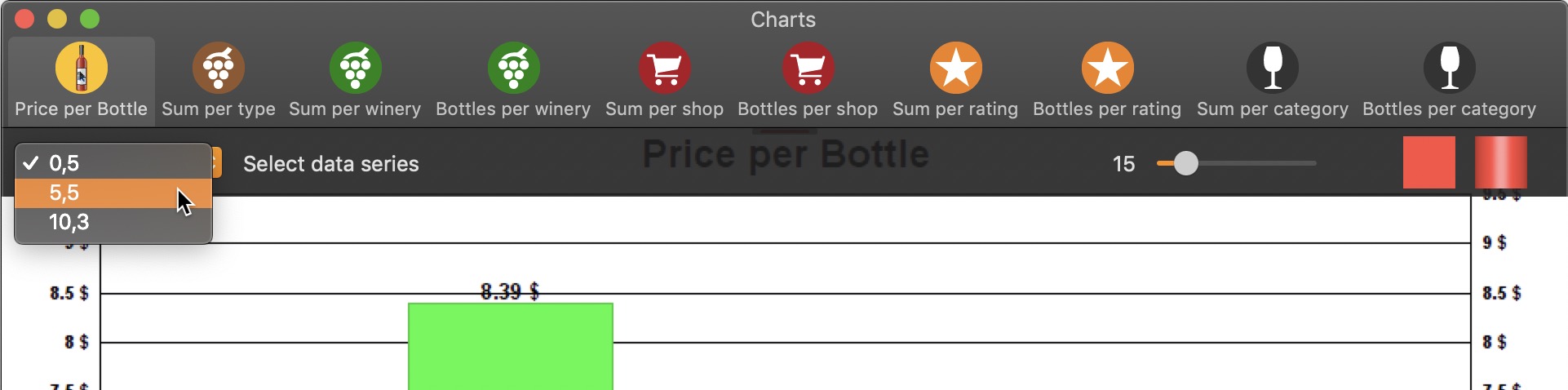This screenshot has height=390, width=1568.
Task: Click the orange popup button arrows
Action: click(x=215, y=163)
